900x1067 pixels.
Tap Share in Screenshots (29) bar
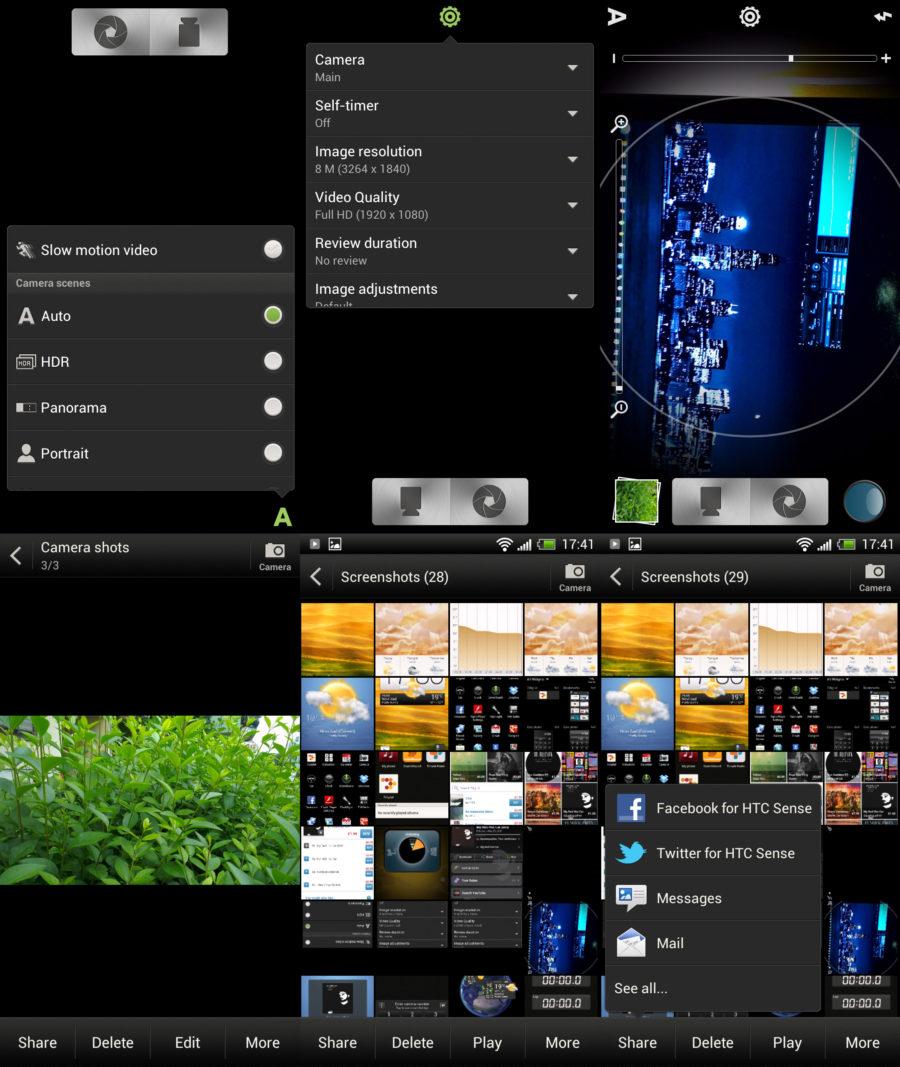tap(637, 1043)
